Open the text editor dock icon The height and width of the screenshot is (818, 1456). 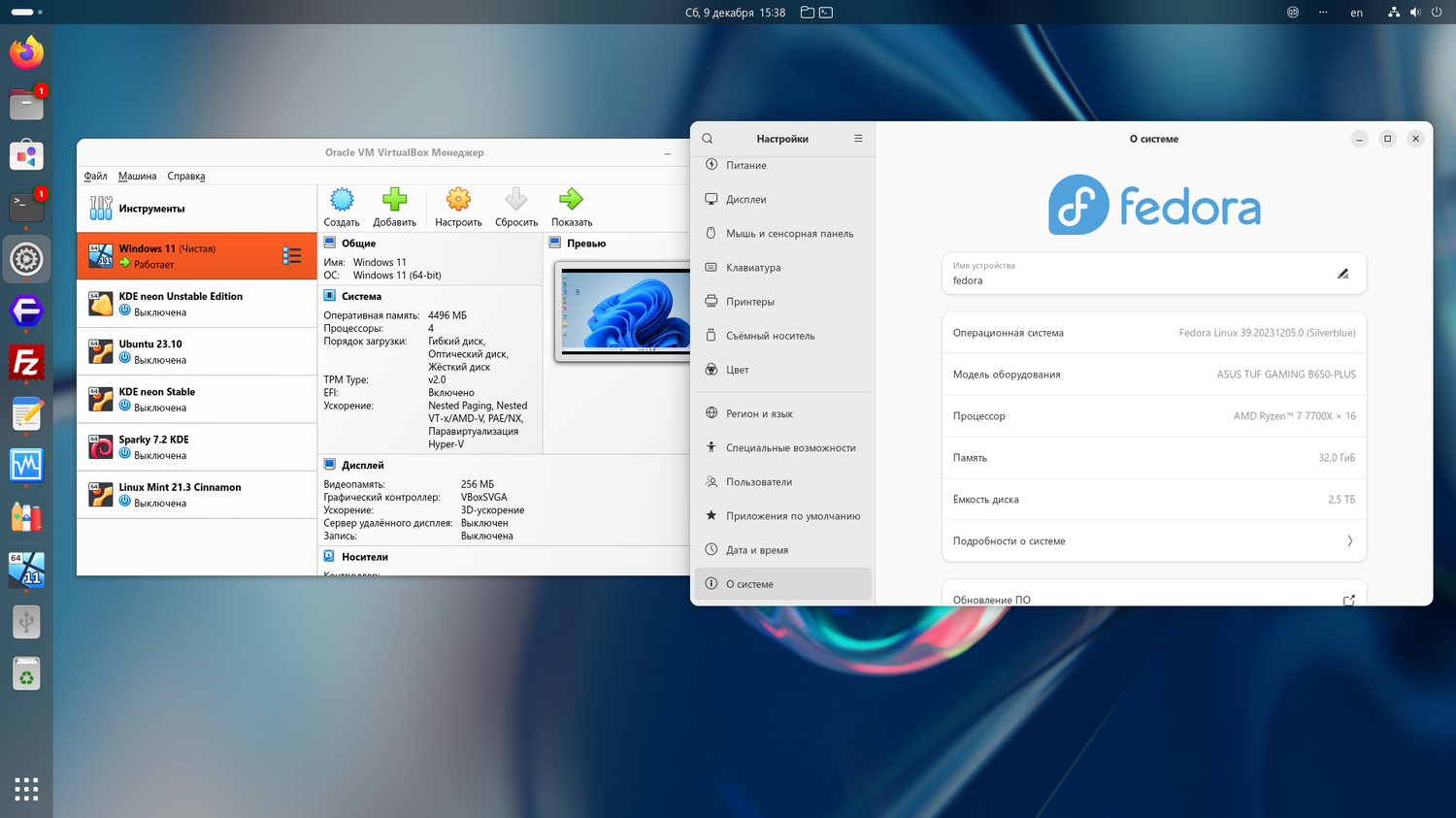(x=26, y=414)
